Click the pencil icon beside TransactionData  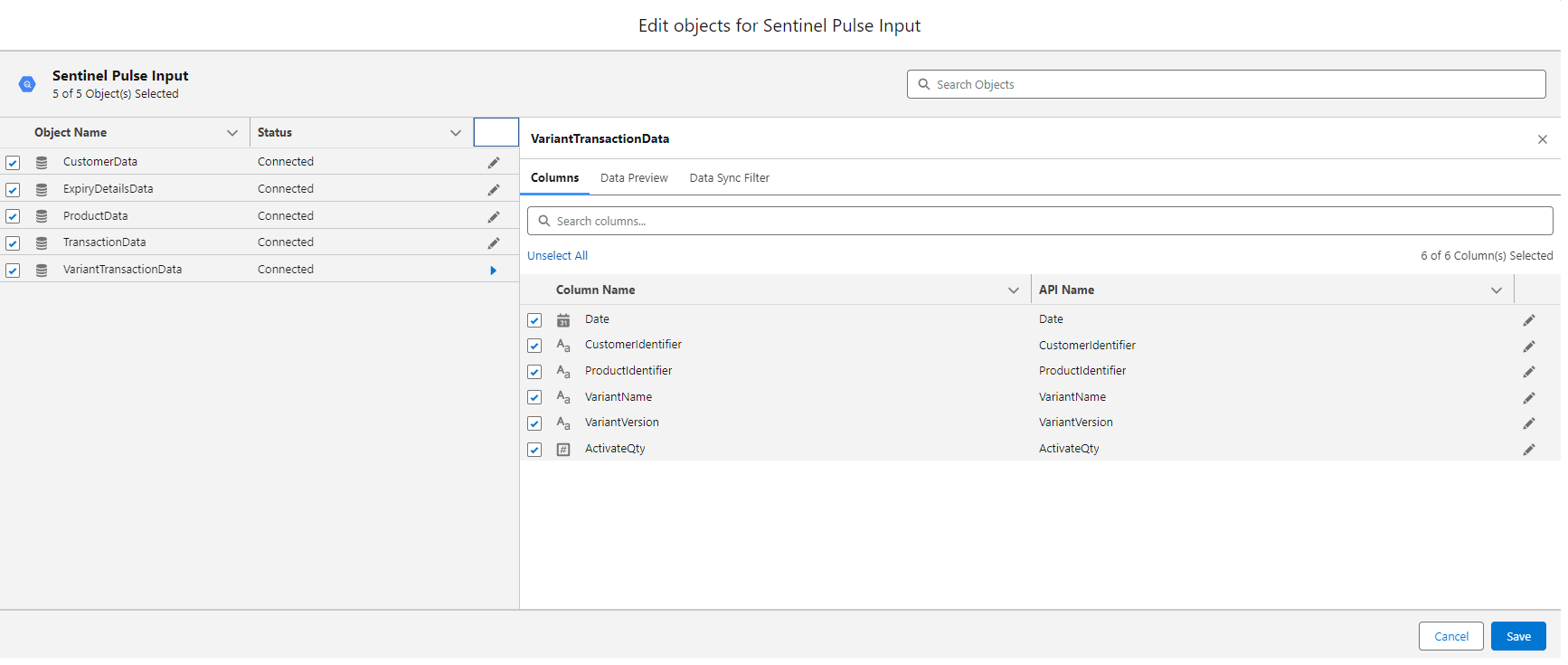(494, 243)
